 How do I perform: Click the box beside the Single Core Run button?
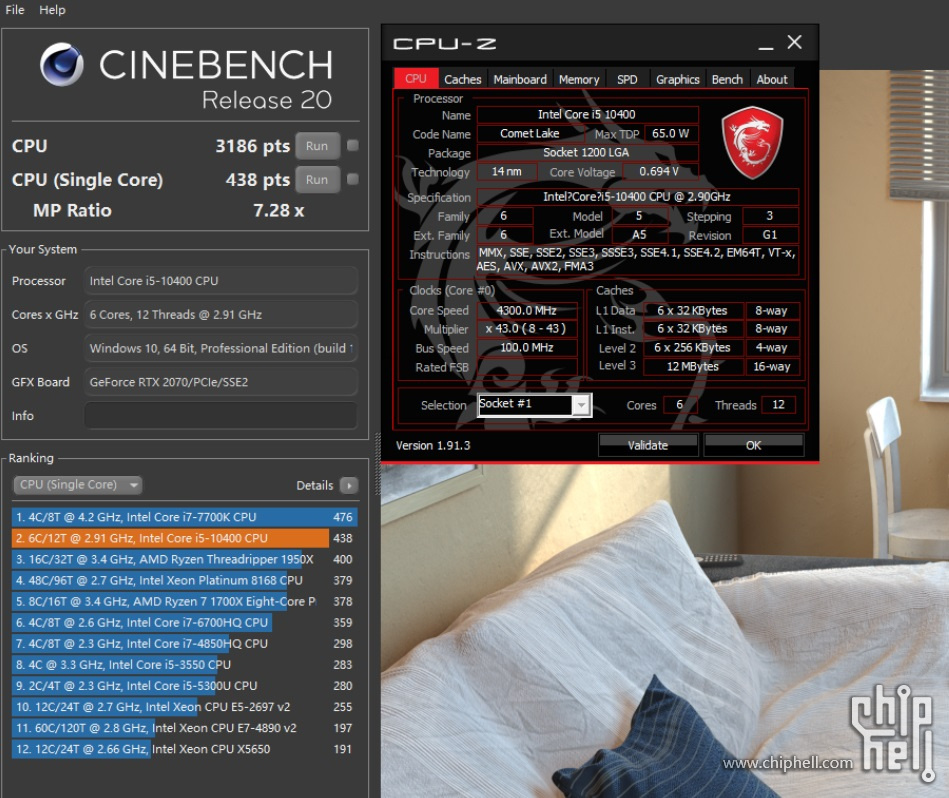(352, 179)
